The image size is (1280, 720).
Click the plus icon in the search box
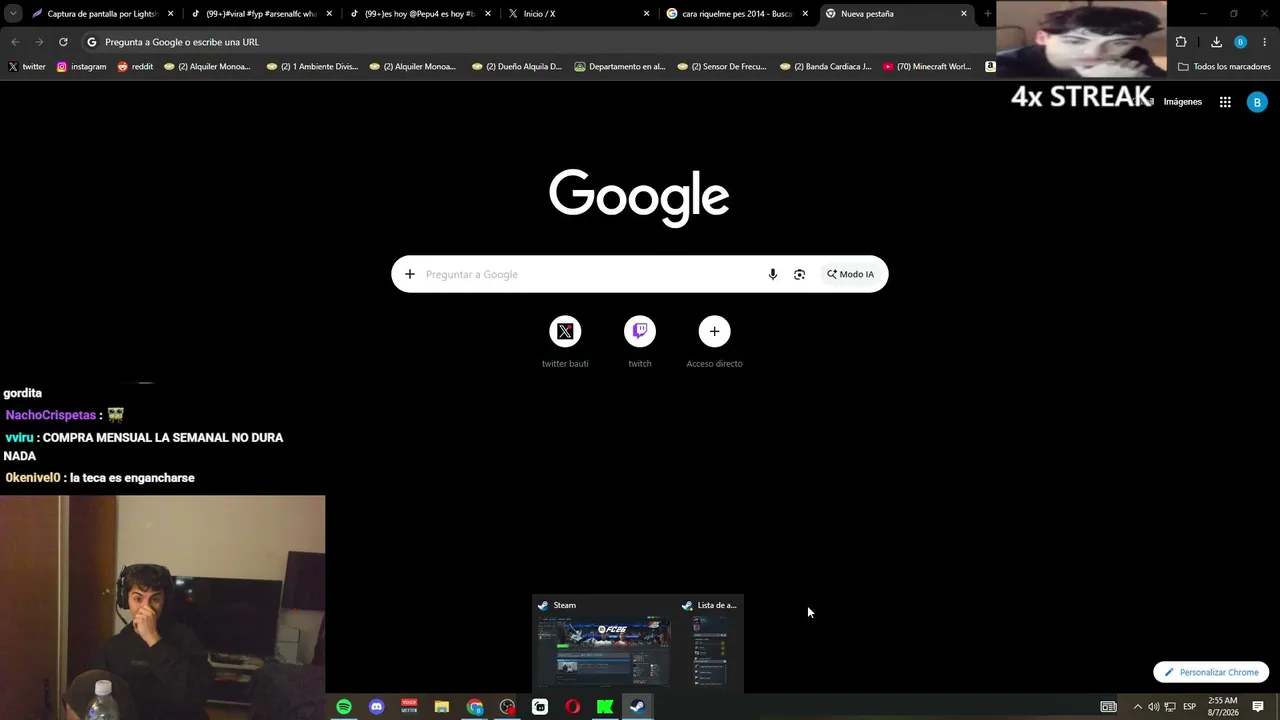click(409, 274)
